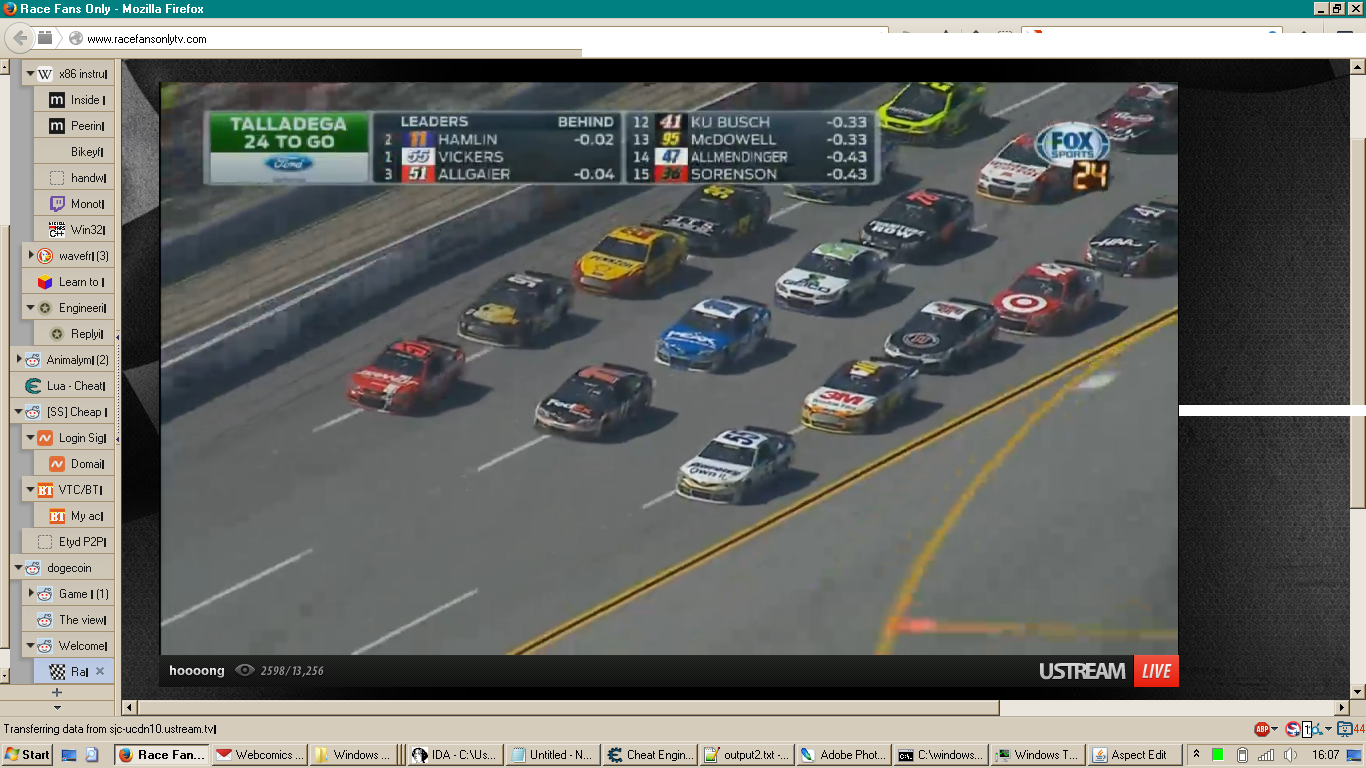Select the Lua - Cheat tab
This screenshot has width=1366, height=768.
point(64,386)
